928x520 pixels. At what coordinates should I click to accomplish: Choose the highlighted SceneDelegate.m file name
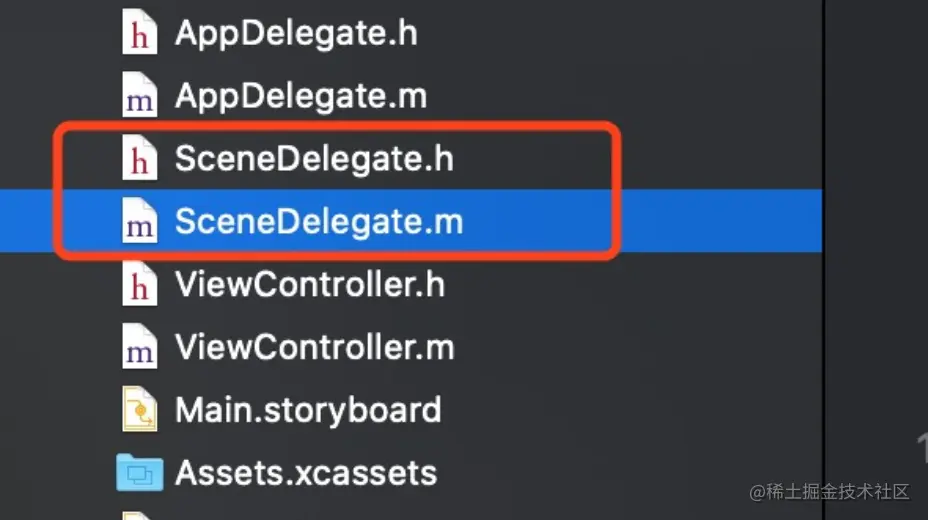point(318,222)
